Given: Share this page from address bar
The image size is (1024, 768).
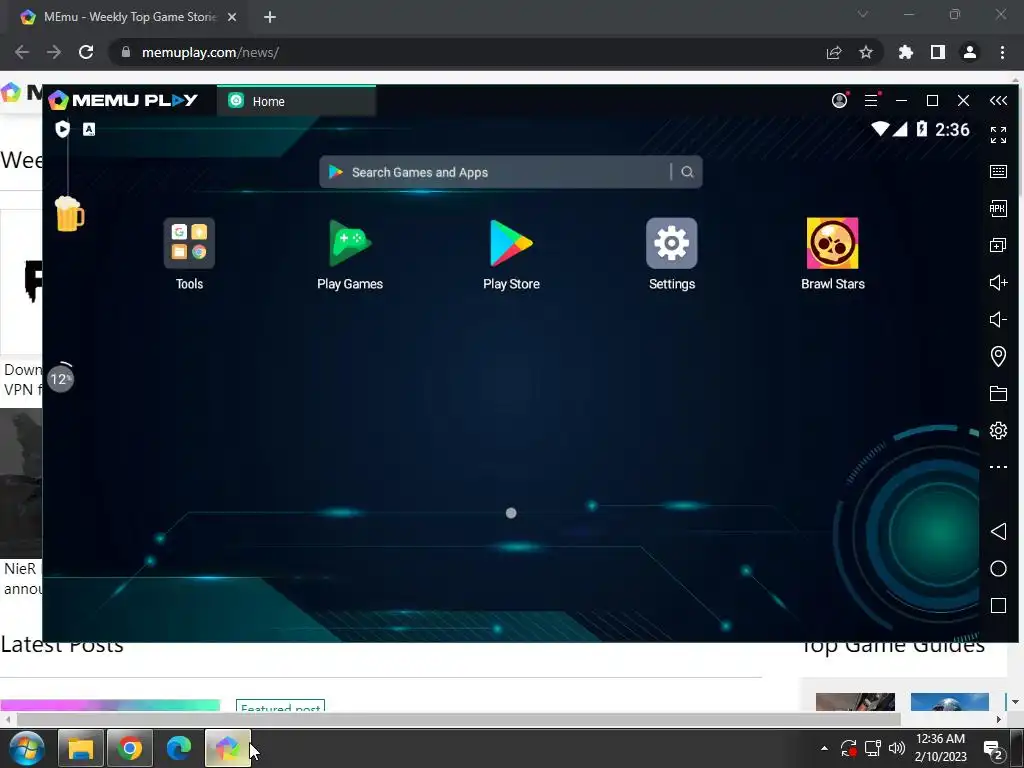Looking at the screenshot, I should pos(834,52).
